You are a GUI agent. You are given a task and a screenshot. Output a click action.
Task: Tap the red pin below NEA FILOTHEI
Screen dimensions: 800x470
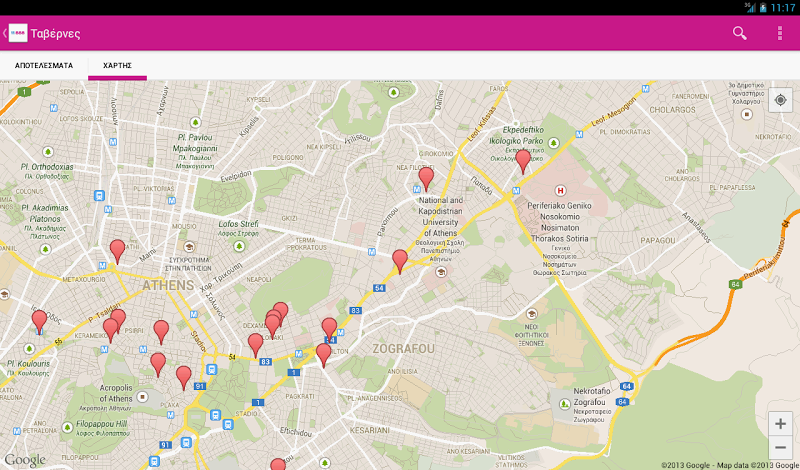[426, 179]
